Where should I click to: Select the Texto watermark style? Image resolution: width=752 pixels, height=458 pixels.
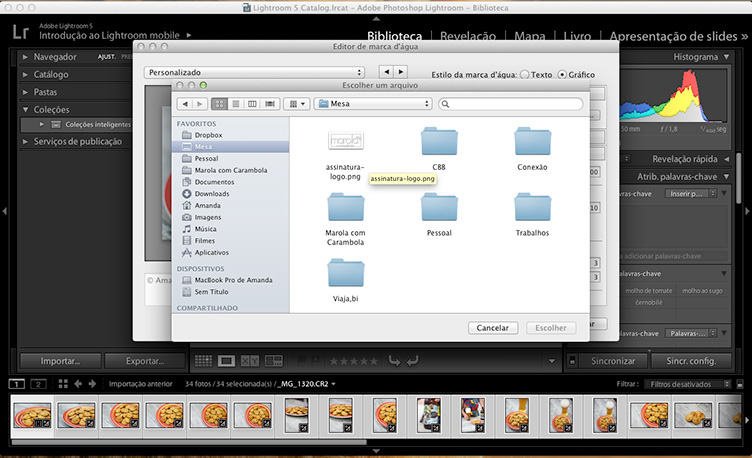pyautogui.click(x=525, y=74)
